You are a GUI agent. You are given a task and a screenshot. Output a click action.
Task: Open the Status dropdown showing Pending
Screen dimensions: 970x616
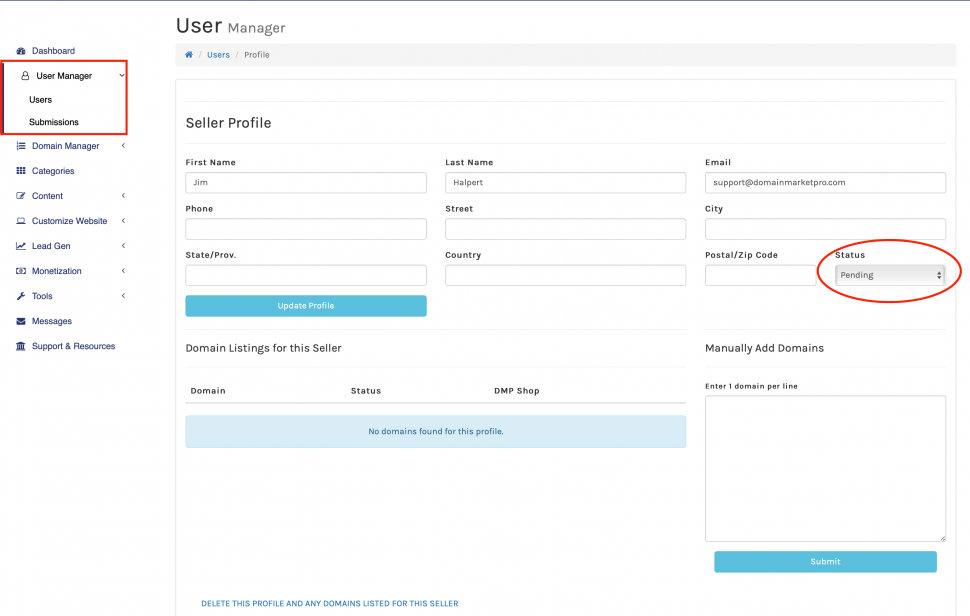coord(890,275)
